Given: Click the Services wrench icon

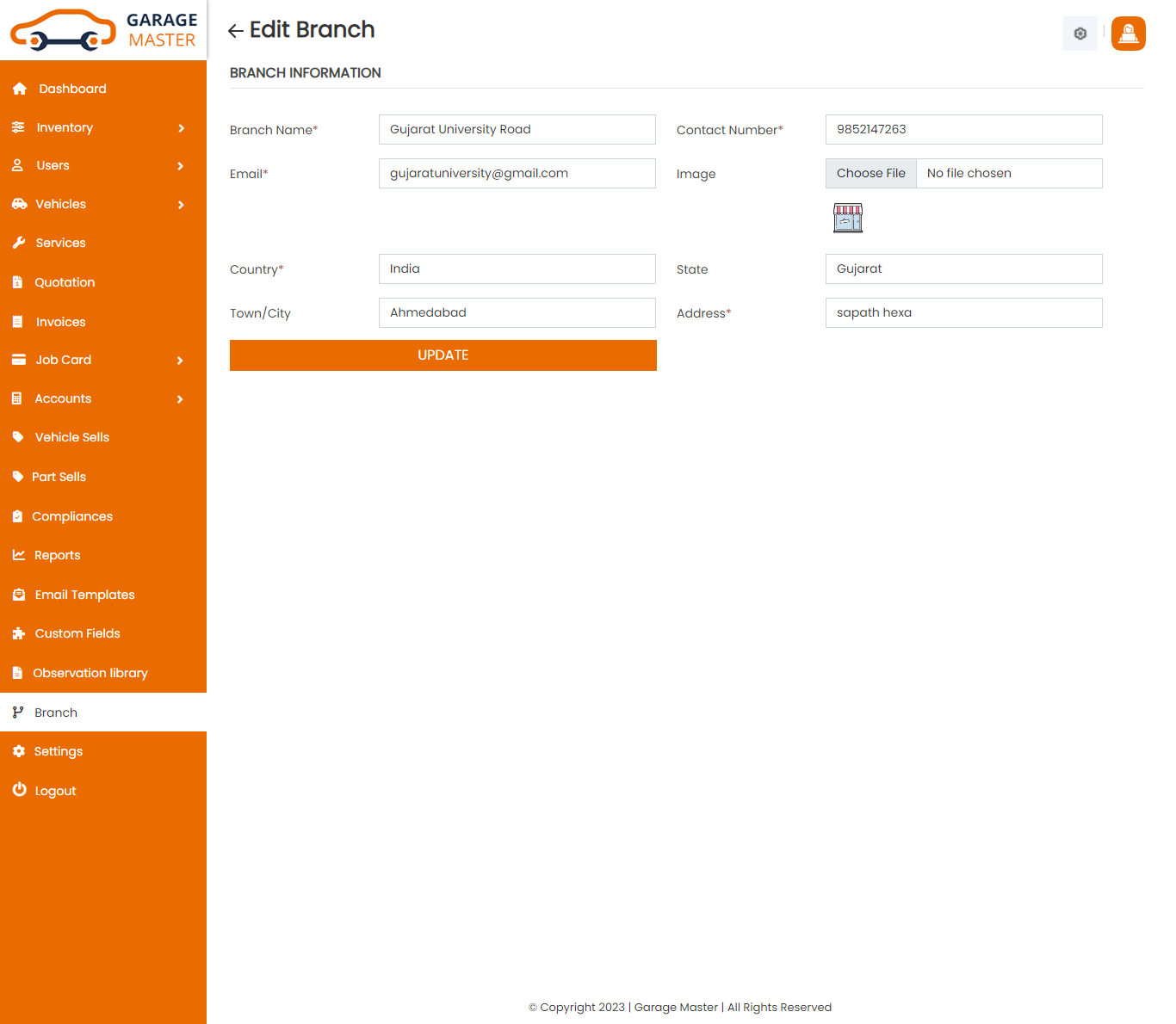Looking at the screenshot, I should pos(19,243).
